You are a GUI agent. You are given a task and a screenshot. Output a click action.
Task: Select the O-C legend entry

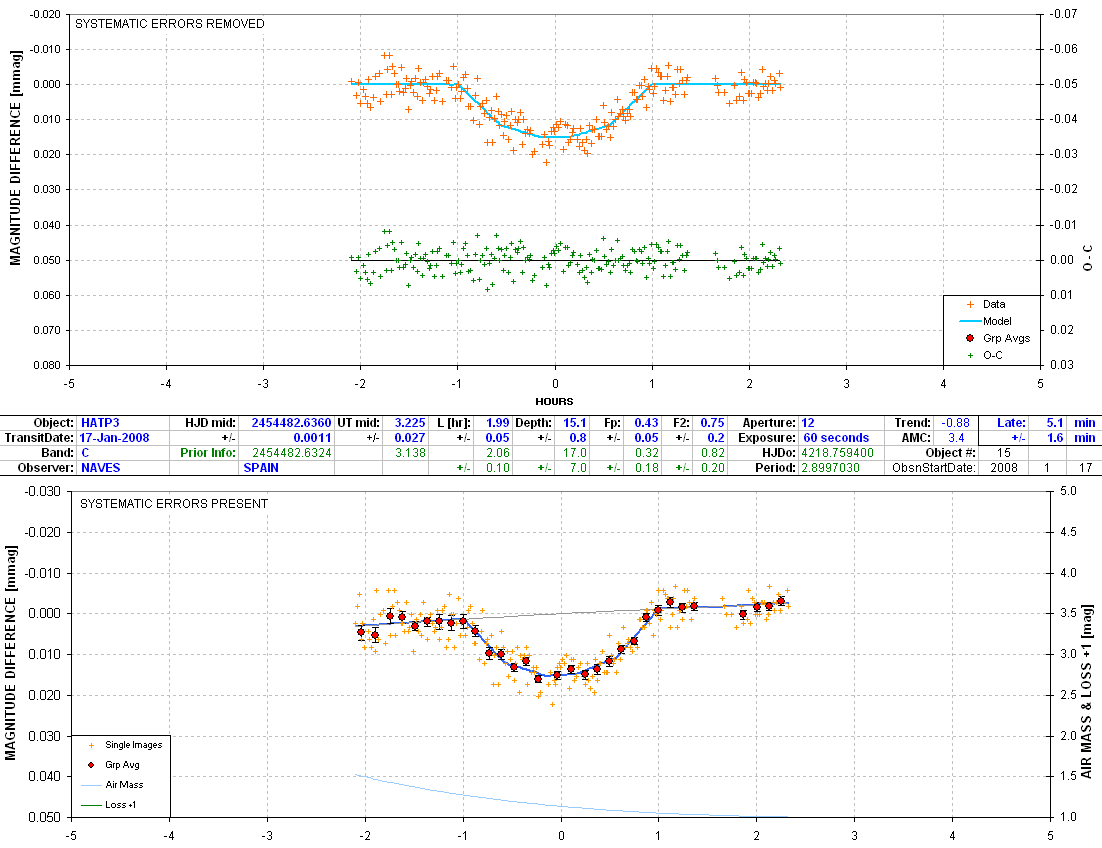(x=993, y=355)
